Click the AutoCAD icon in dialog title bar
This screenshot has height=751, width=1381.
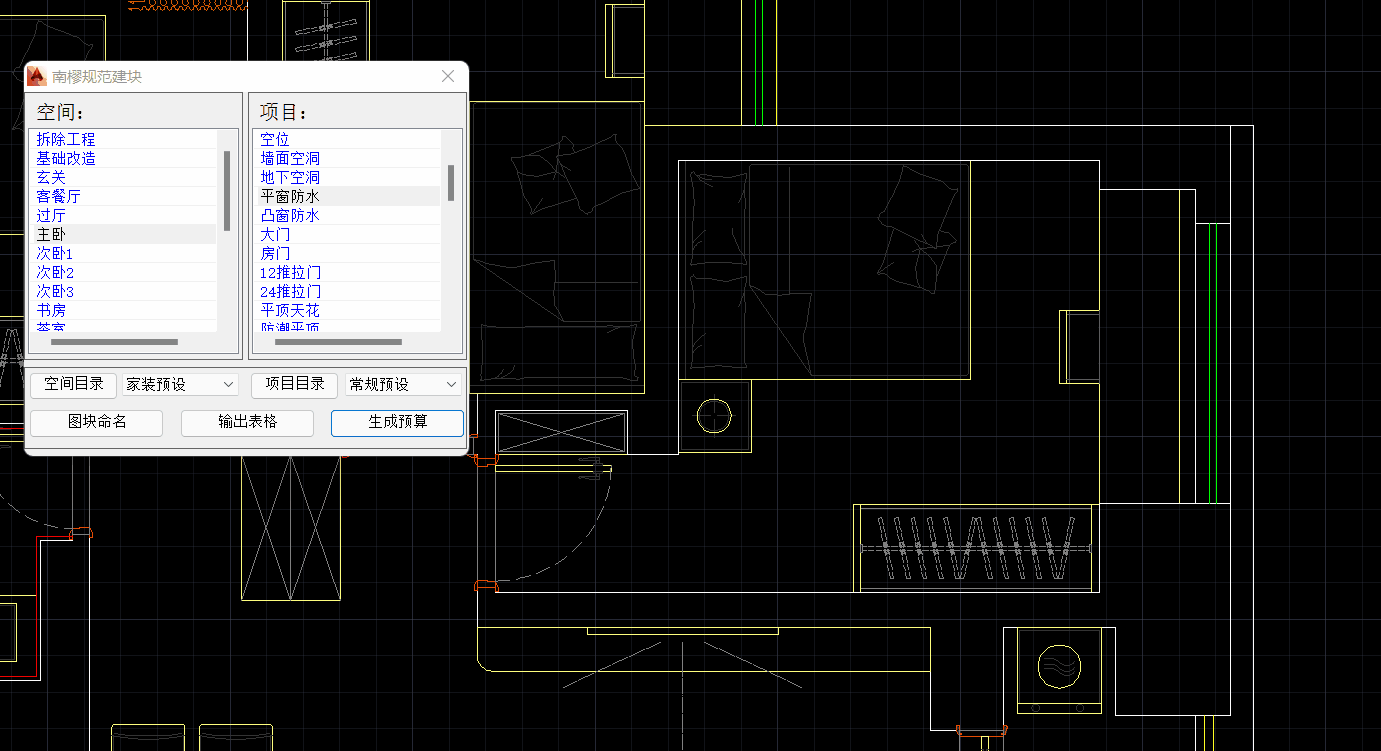coord(37,76)
